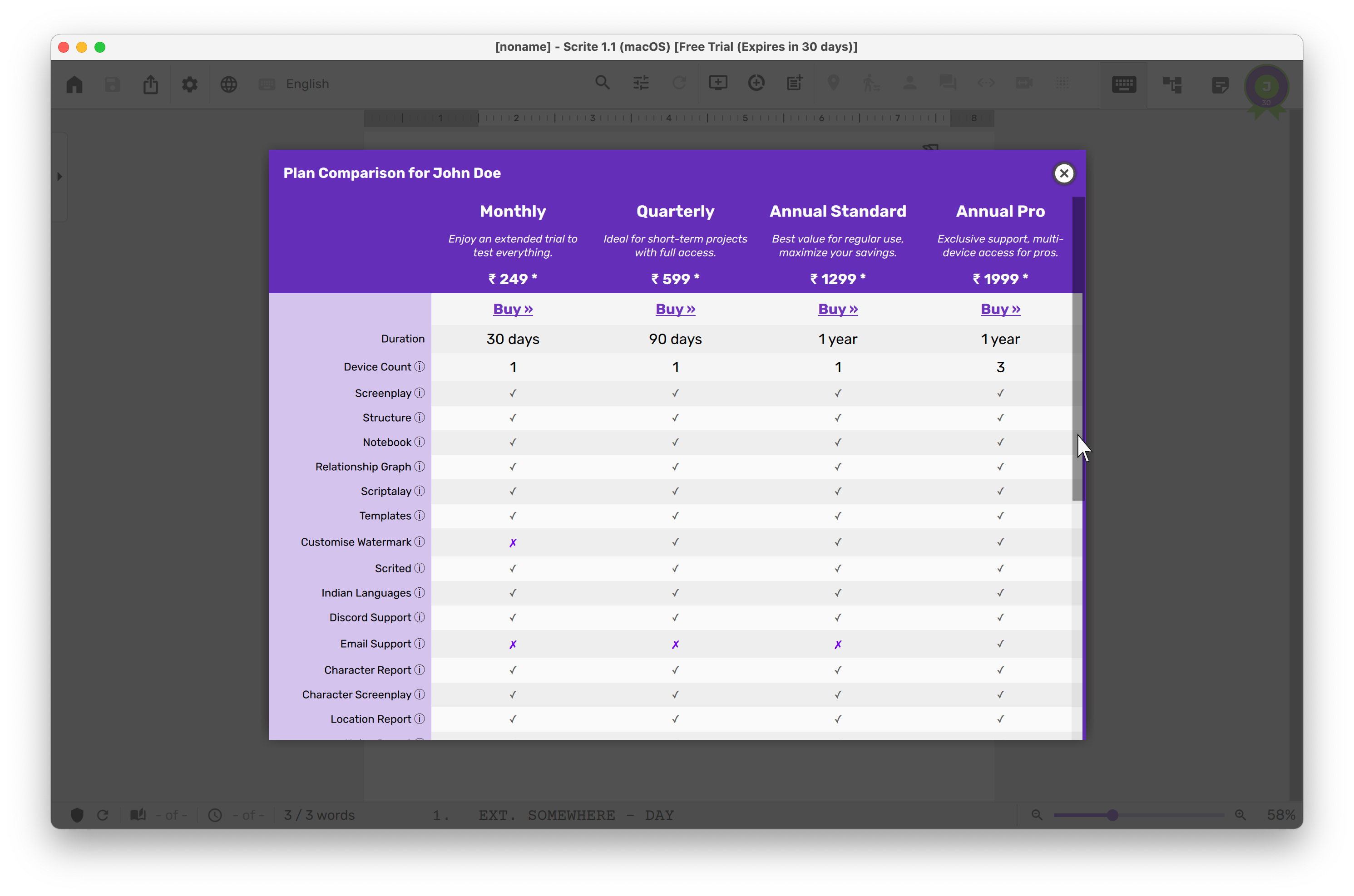1354x896 pixels.
Task: Open info icon beside Device Count
Action: pyautogui.click(x=420, y=366)
